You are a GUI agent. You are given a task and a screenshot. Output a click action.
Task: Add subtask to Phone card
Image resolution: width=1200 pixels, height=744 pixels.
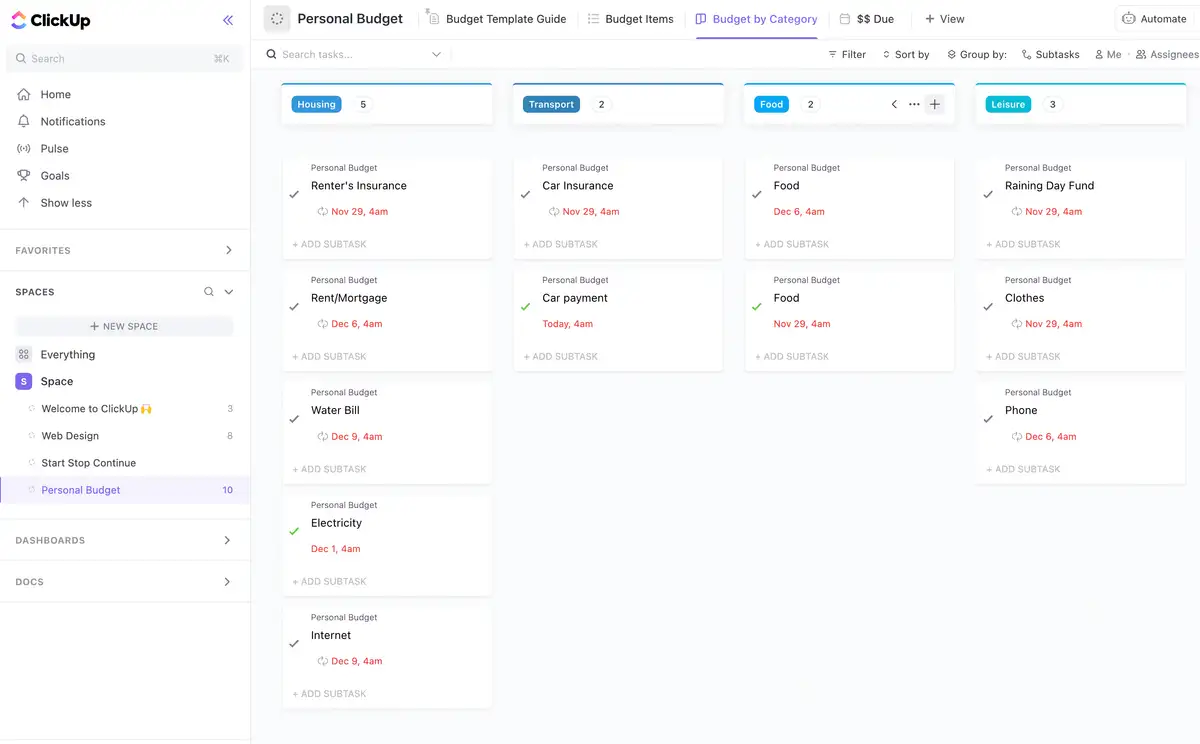click(1023, 469)
